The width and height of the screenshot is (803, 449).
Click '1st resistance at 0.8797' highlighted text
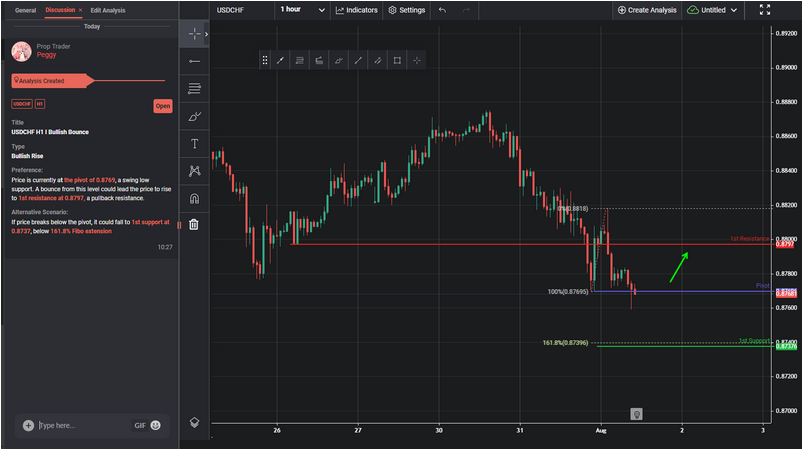(x=51, y=198)
